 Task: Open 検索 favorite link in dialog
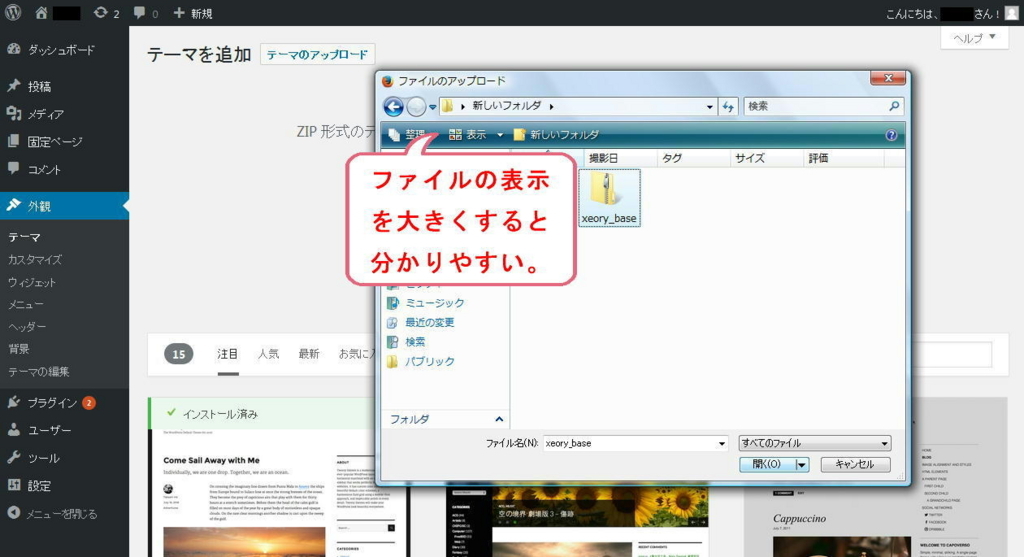click(406, 342)
